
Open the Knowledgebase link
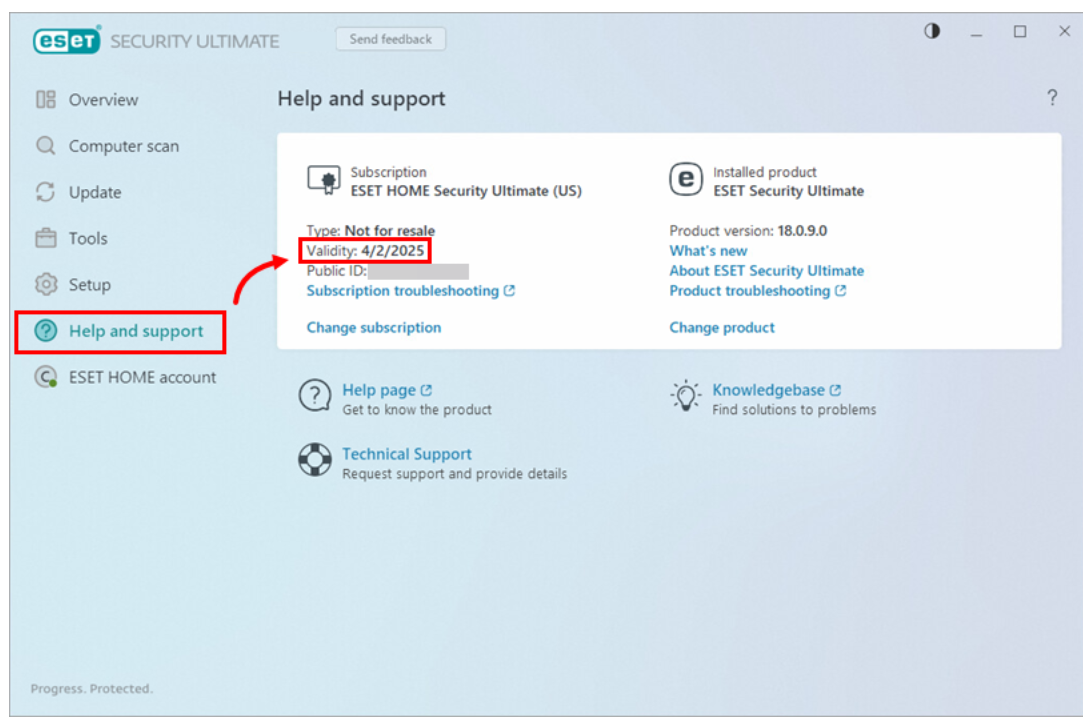(768, 390)
